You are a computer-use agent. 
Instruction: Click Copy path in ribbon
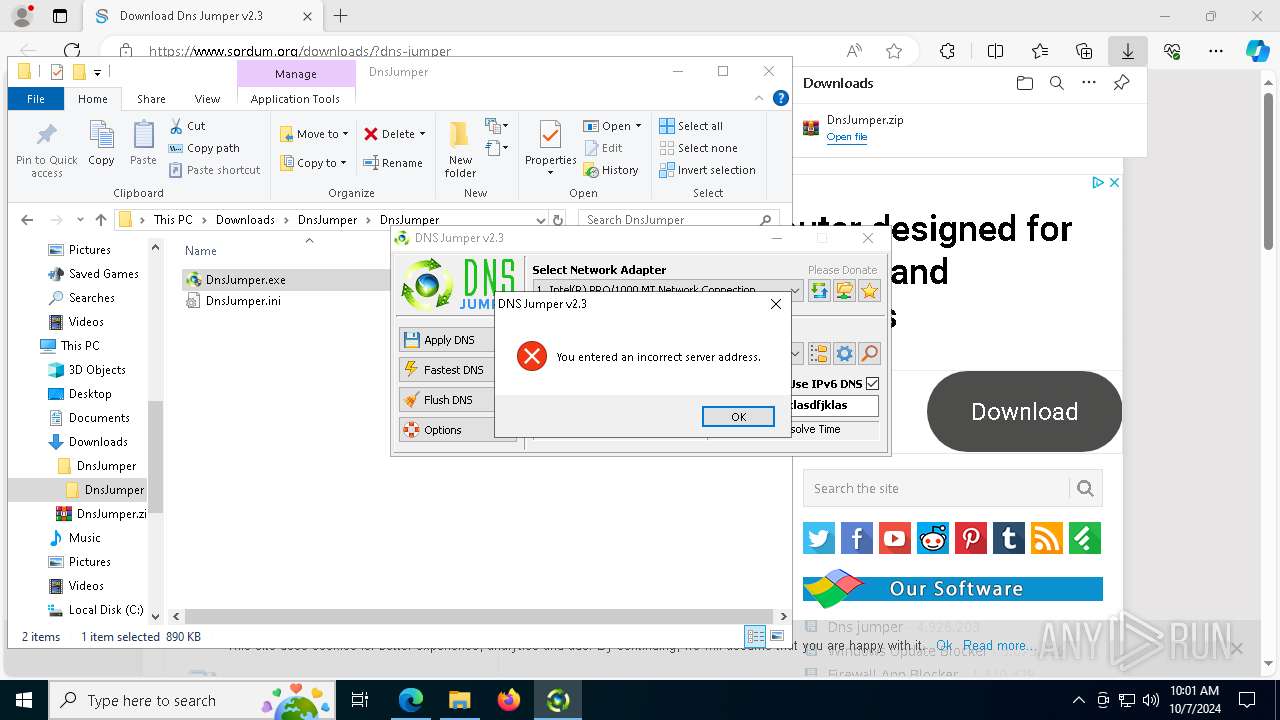(204, 148)
